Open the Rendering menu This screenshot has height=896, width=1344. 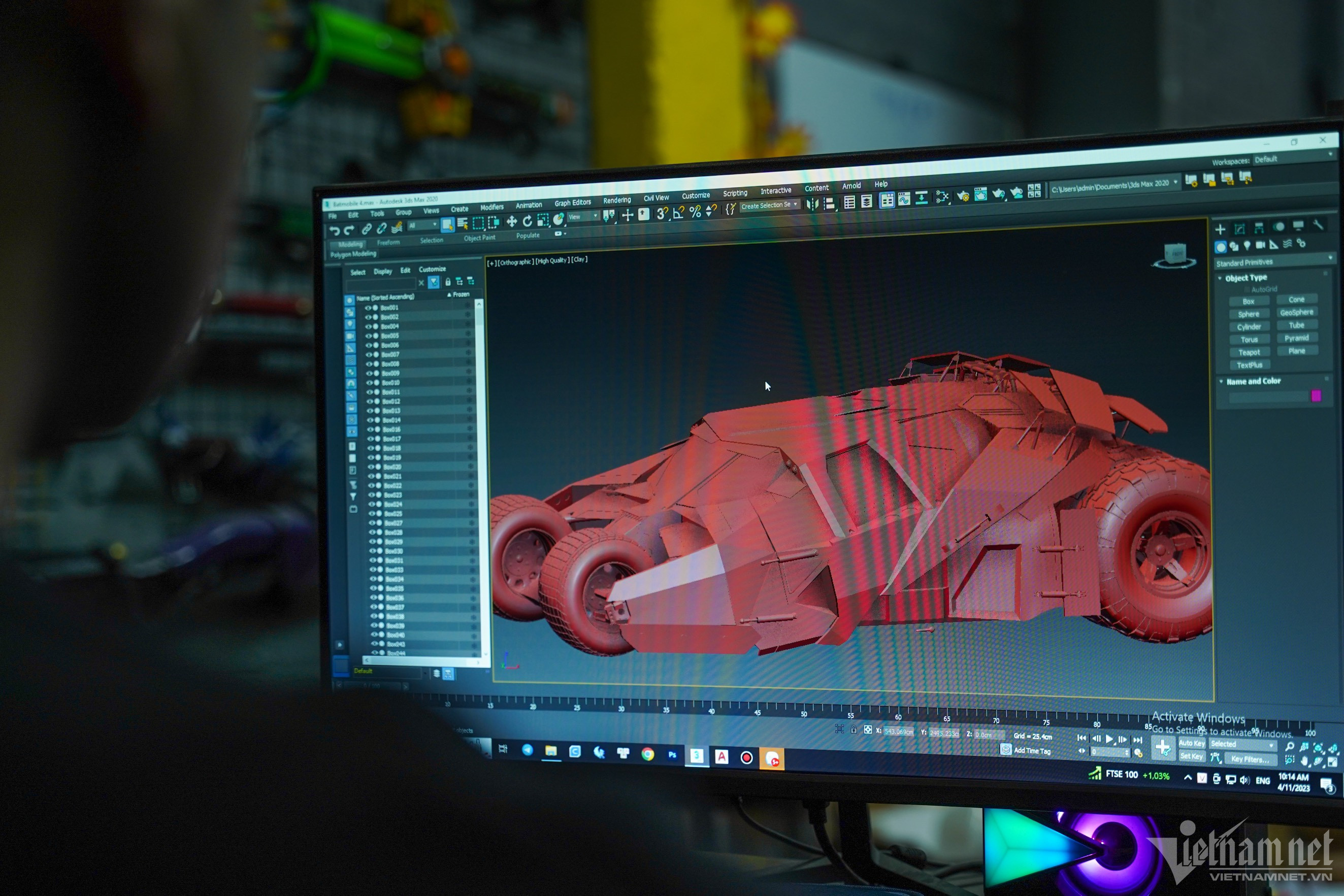pos(616,200)
